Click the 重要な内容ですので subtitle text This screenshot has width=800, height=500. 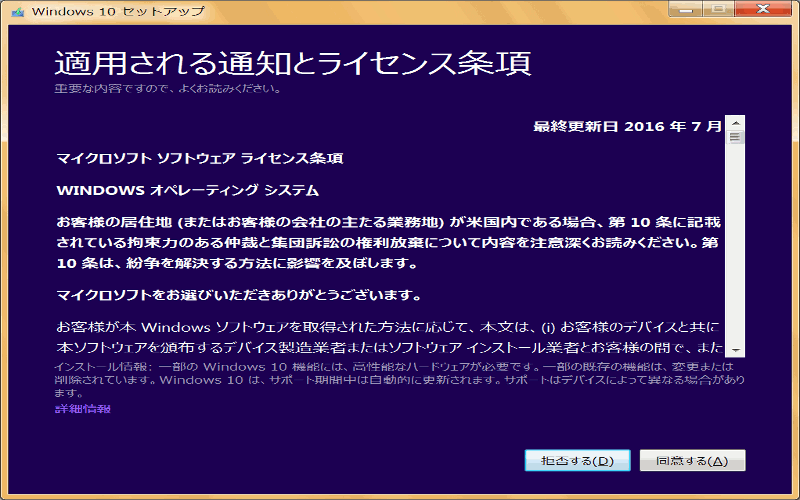click(168, 89)
